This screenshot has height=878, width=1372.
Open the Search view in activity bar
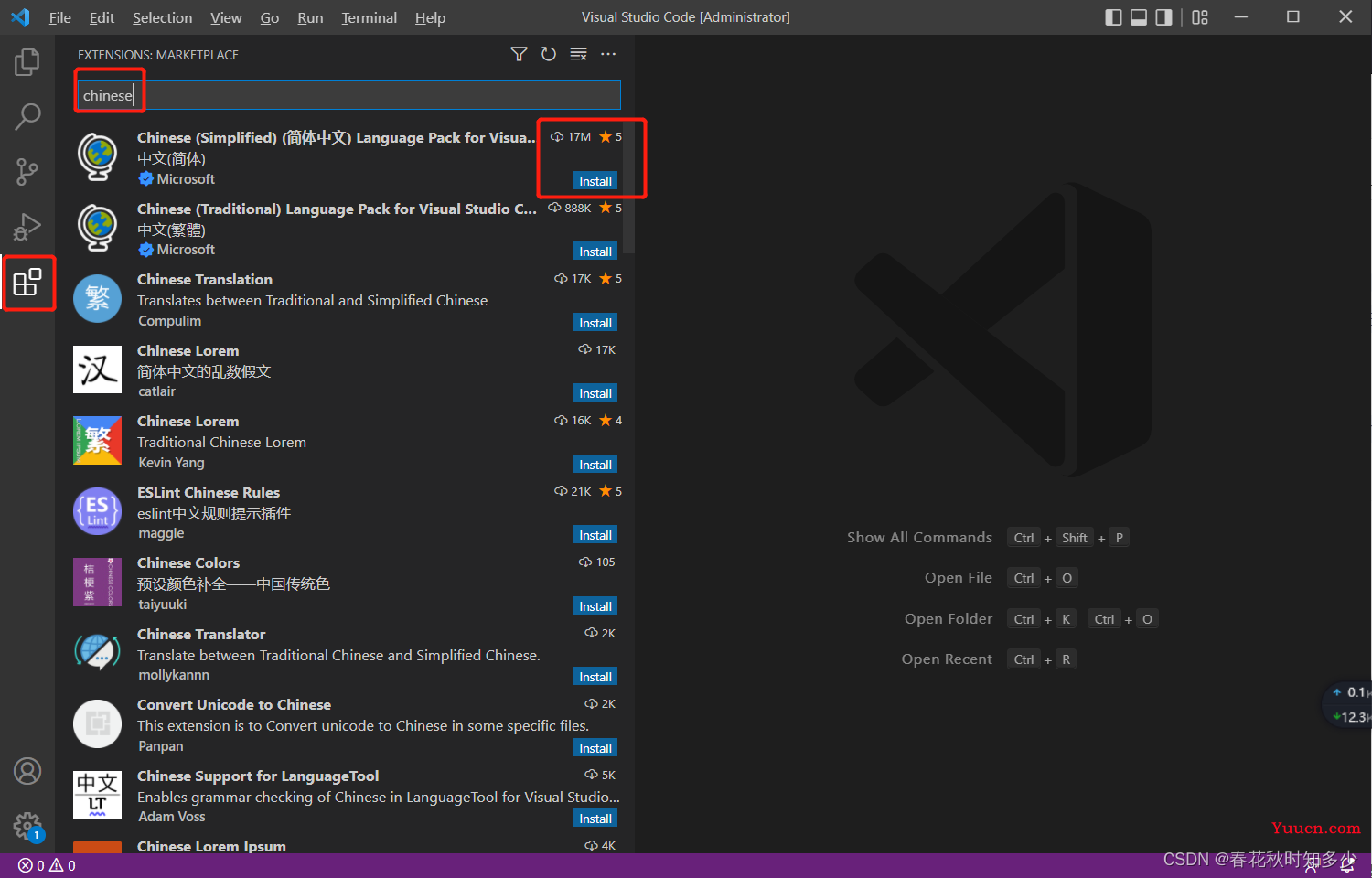tap(27, 116)
